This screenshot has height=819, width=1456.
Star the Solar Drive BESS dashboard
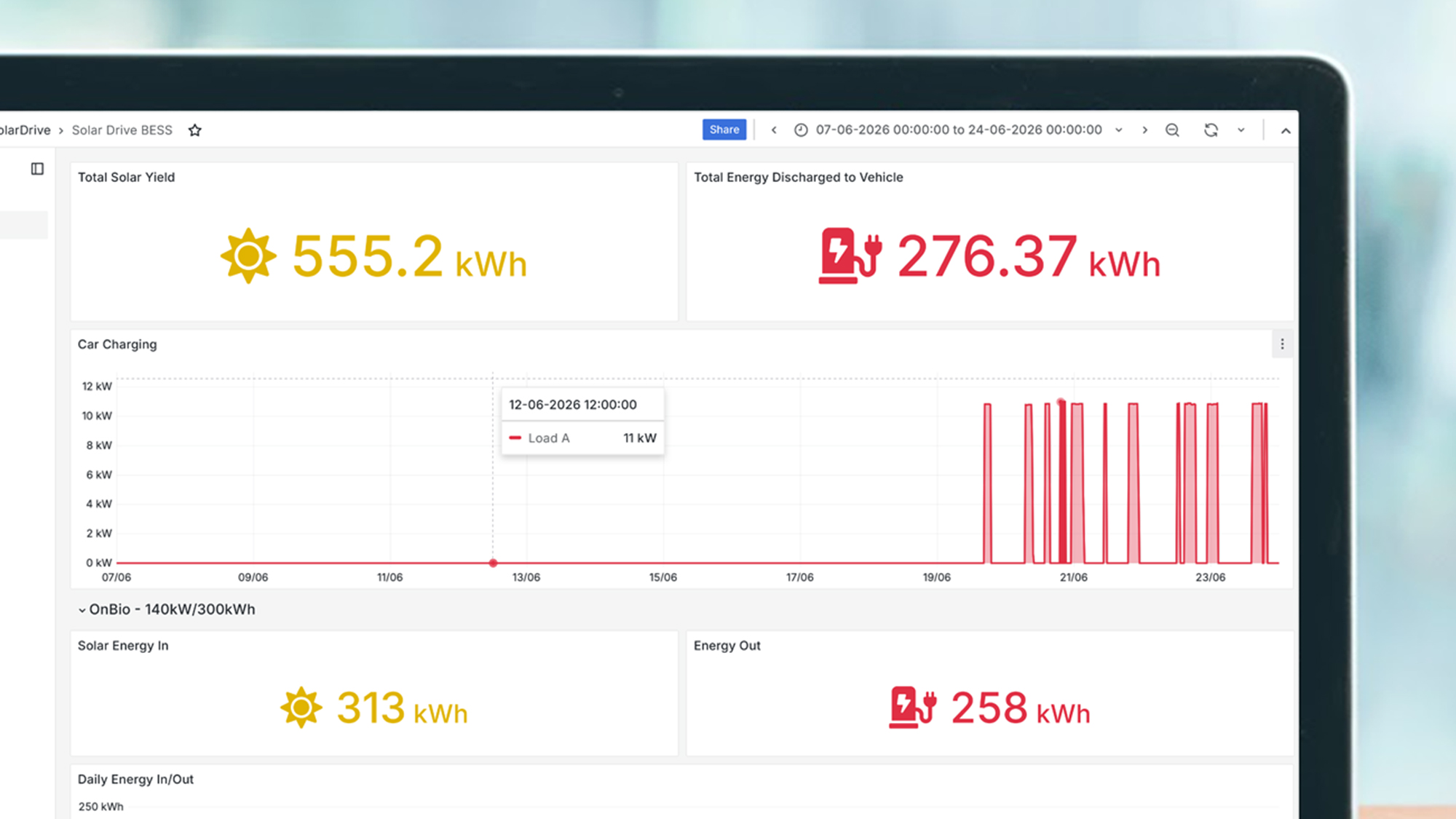tap(194, 130)
